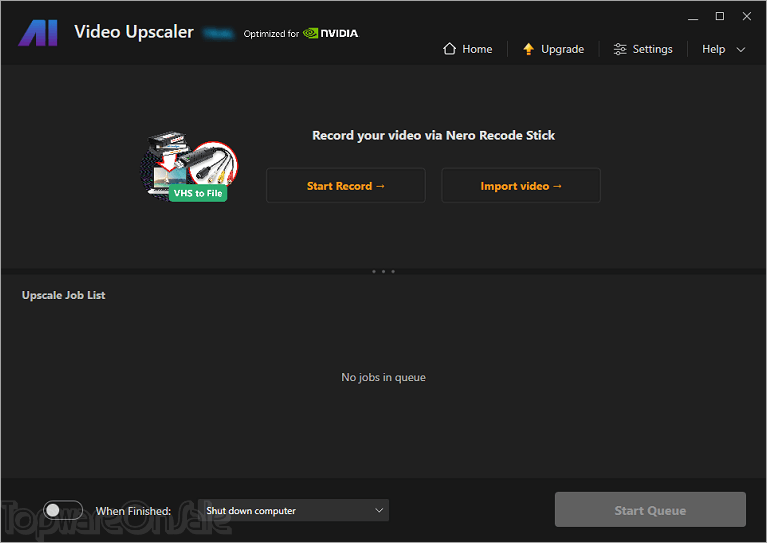Image resolution: width=767 pixels, height=543 pixels.
Task: Click the When Finished label
Action: point(133,511)
